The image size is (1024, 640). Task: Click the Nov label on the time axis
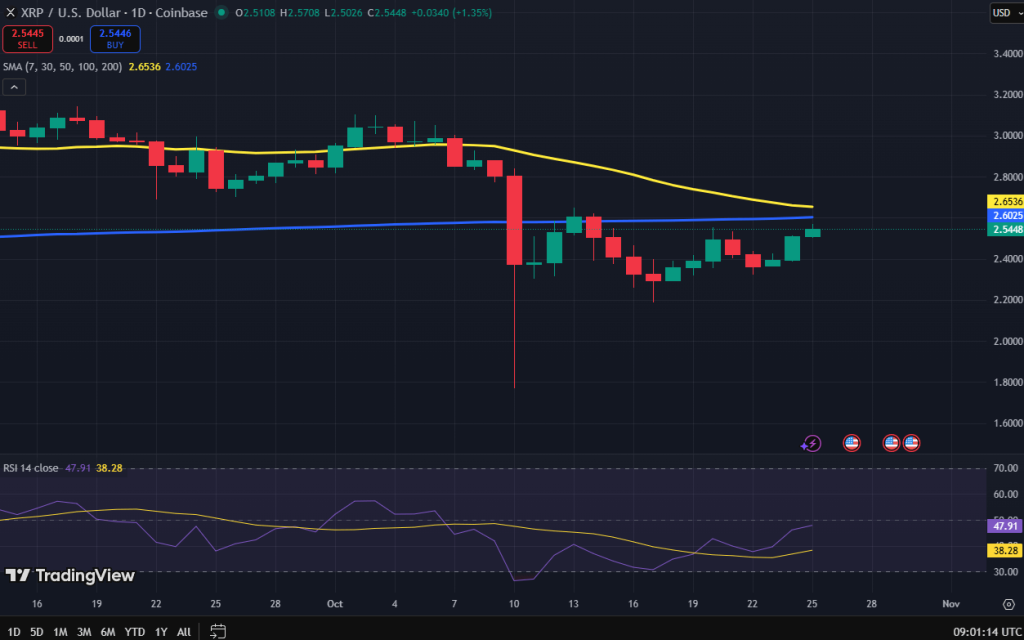point(951,603)
